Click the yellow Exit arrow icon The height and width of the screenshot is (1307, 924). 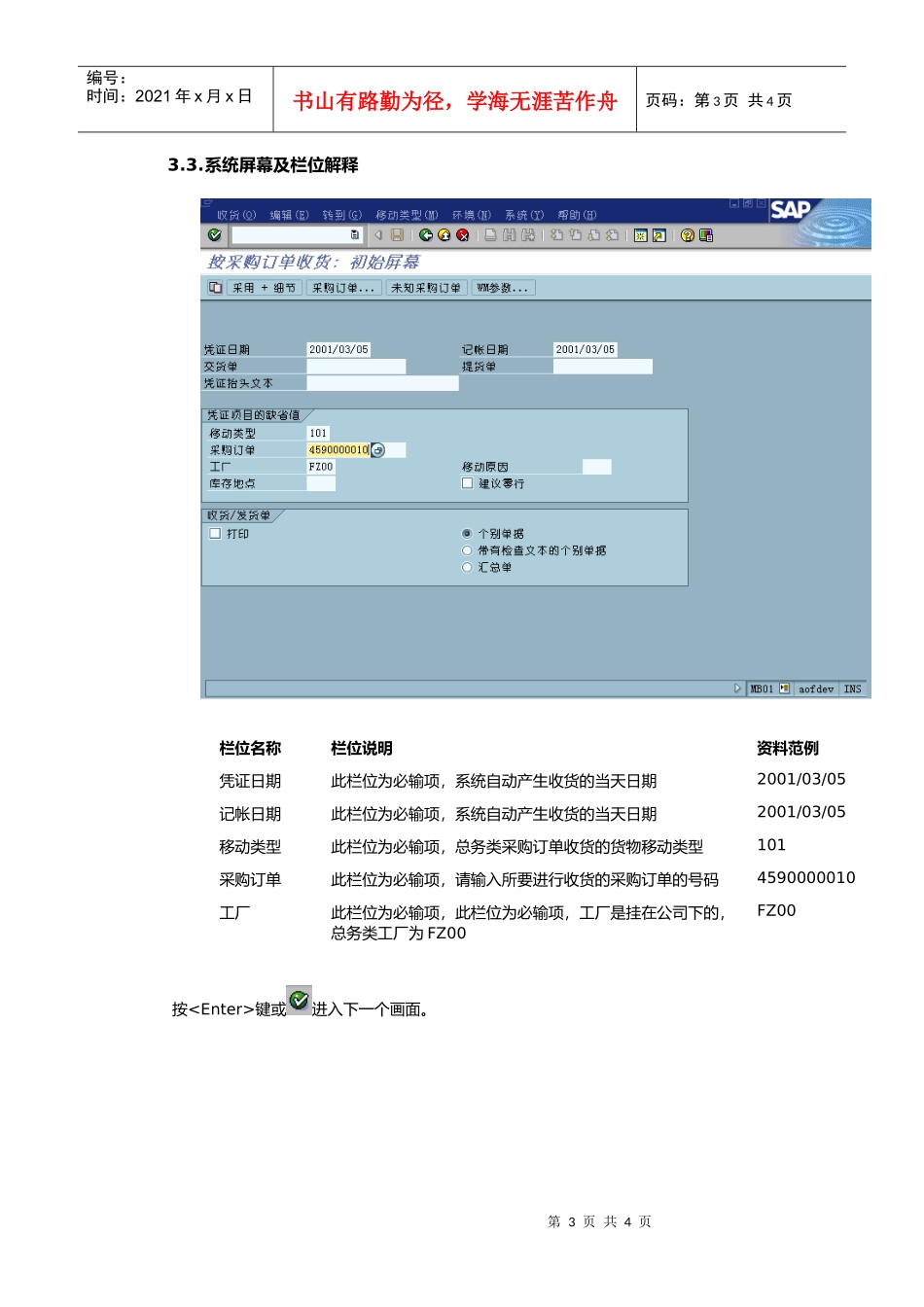click(444, 235)
